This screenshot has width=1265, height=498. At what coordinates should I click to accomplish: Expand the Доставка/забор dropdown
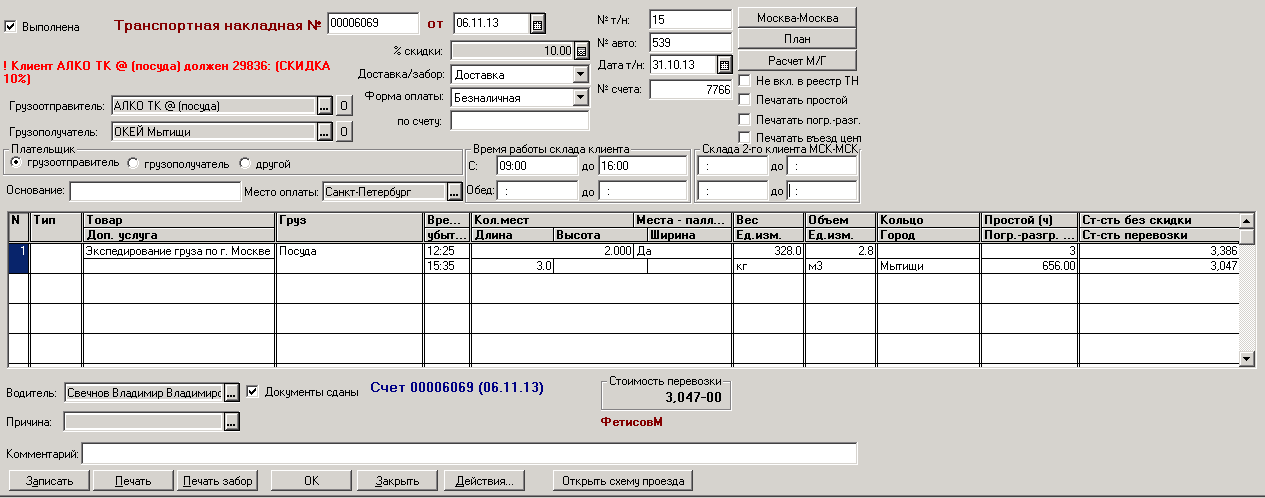(580, 74)
